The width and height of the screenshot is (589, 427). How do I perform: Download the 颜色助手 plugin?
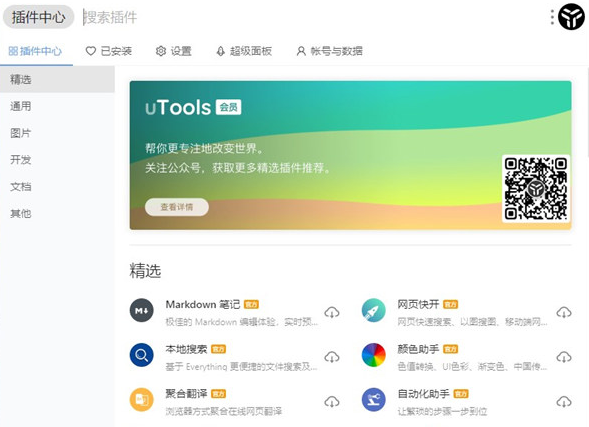pyautogui.click(x=564, y=357)
